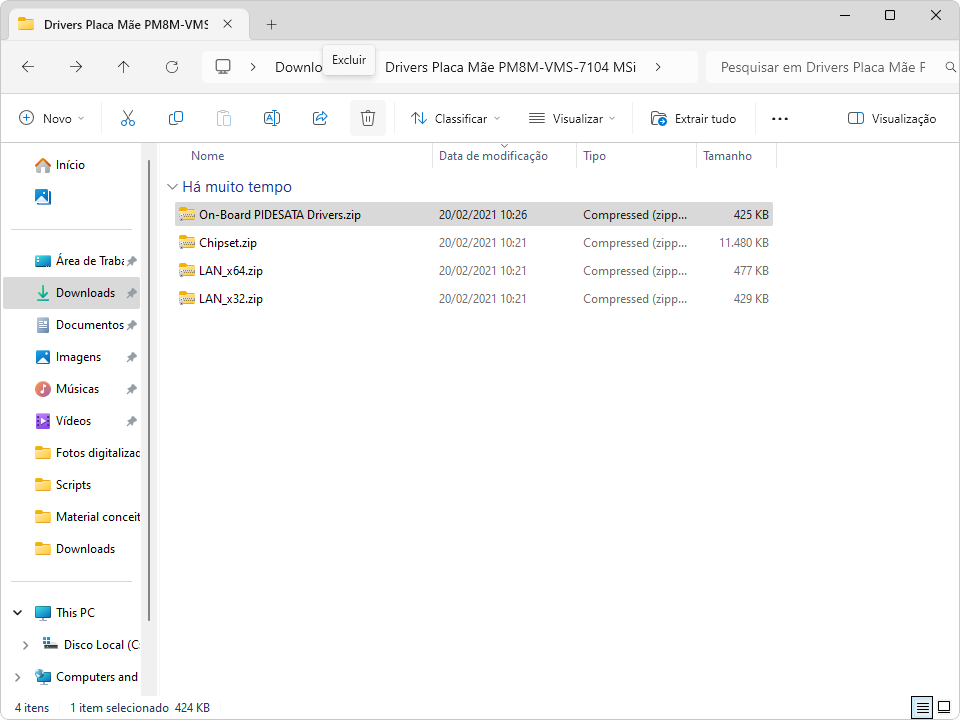Open pinned Downloads in sidebar
This screenshot has width=960, height=720.
[x=72, y=293]
